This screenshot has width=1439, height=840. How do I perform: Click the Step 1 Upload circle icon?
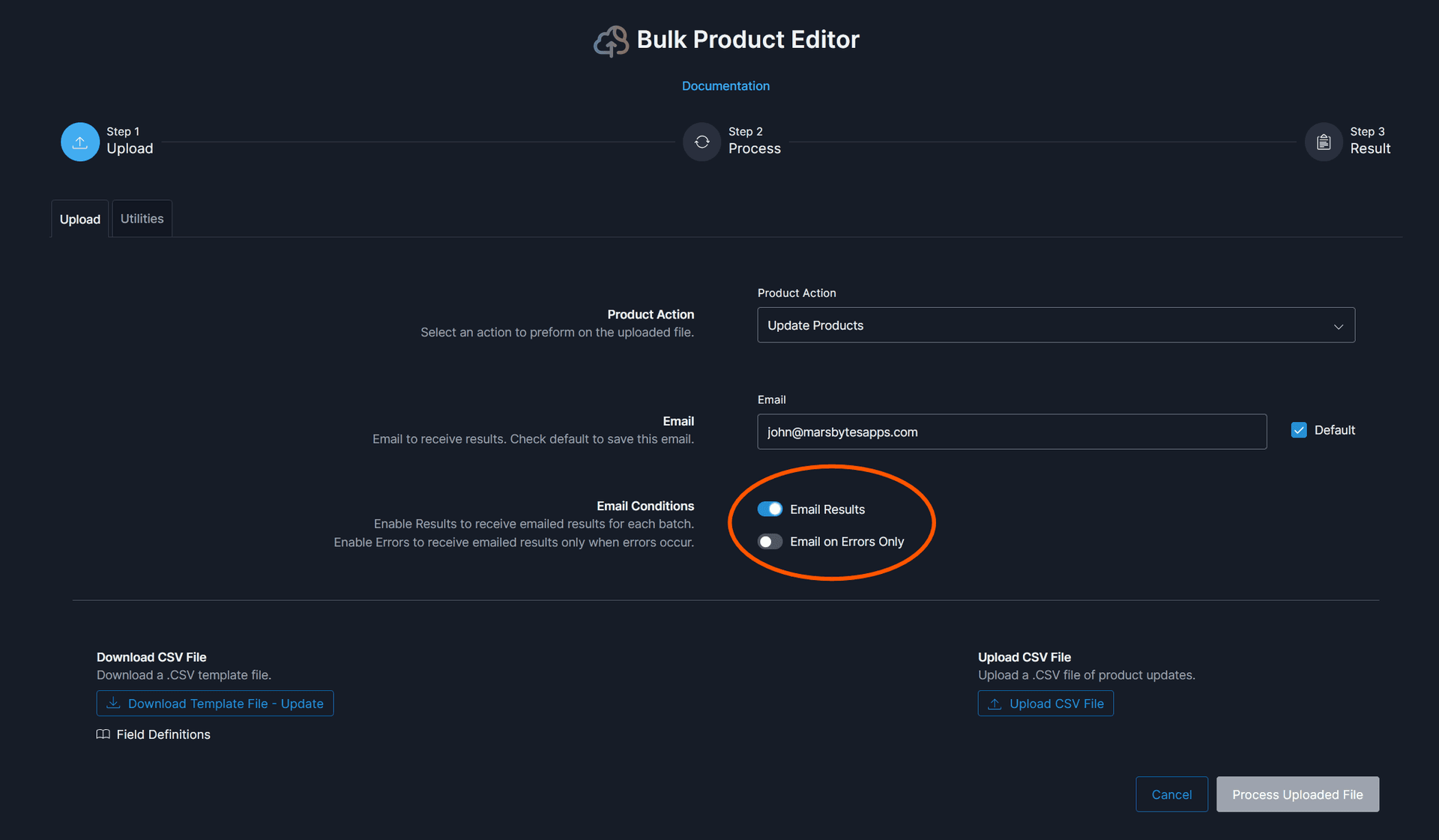pyautogui.click(x=79, y=142)
